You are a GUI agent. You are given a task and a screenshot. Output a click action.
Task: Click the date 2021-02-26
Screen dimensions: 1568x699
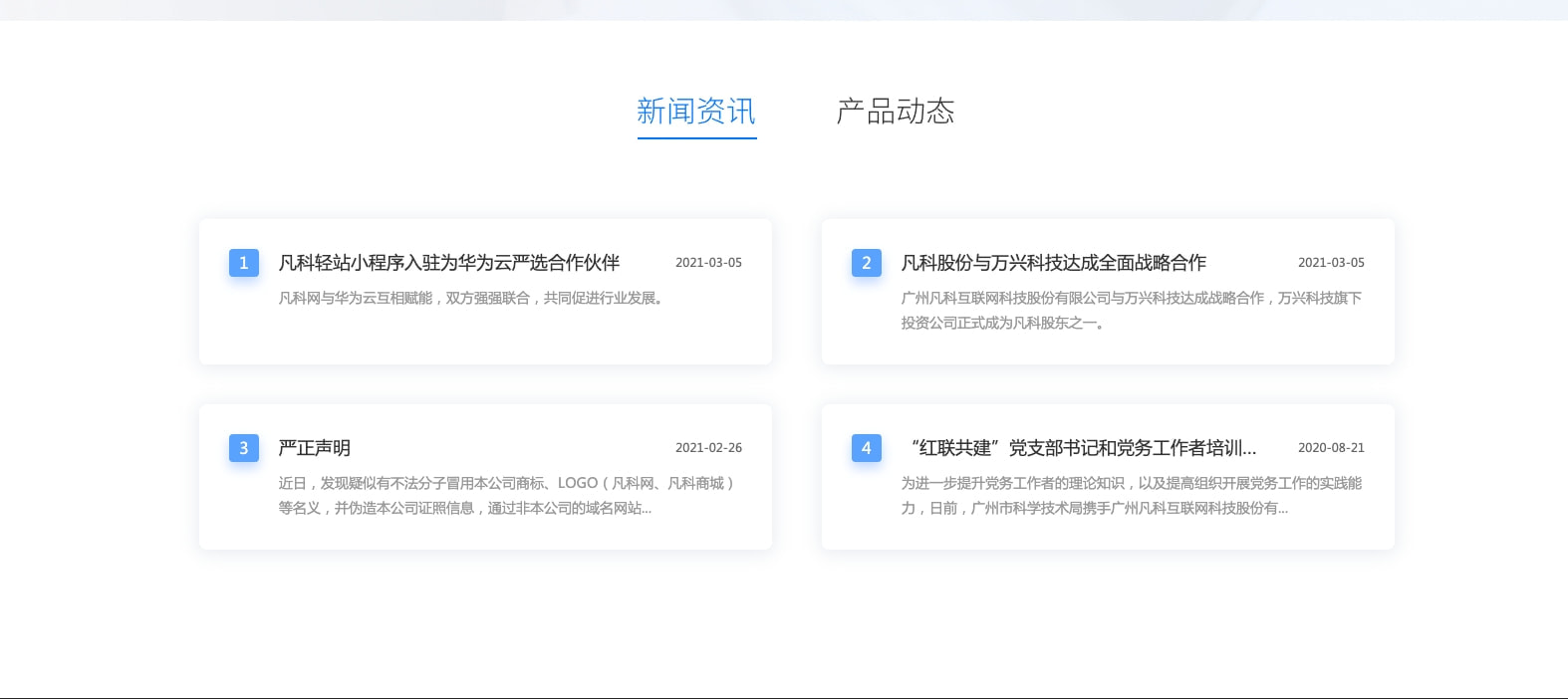[708, 448]
